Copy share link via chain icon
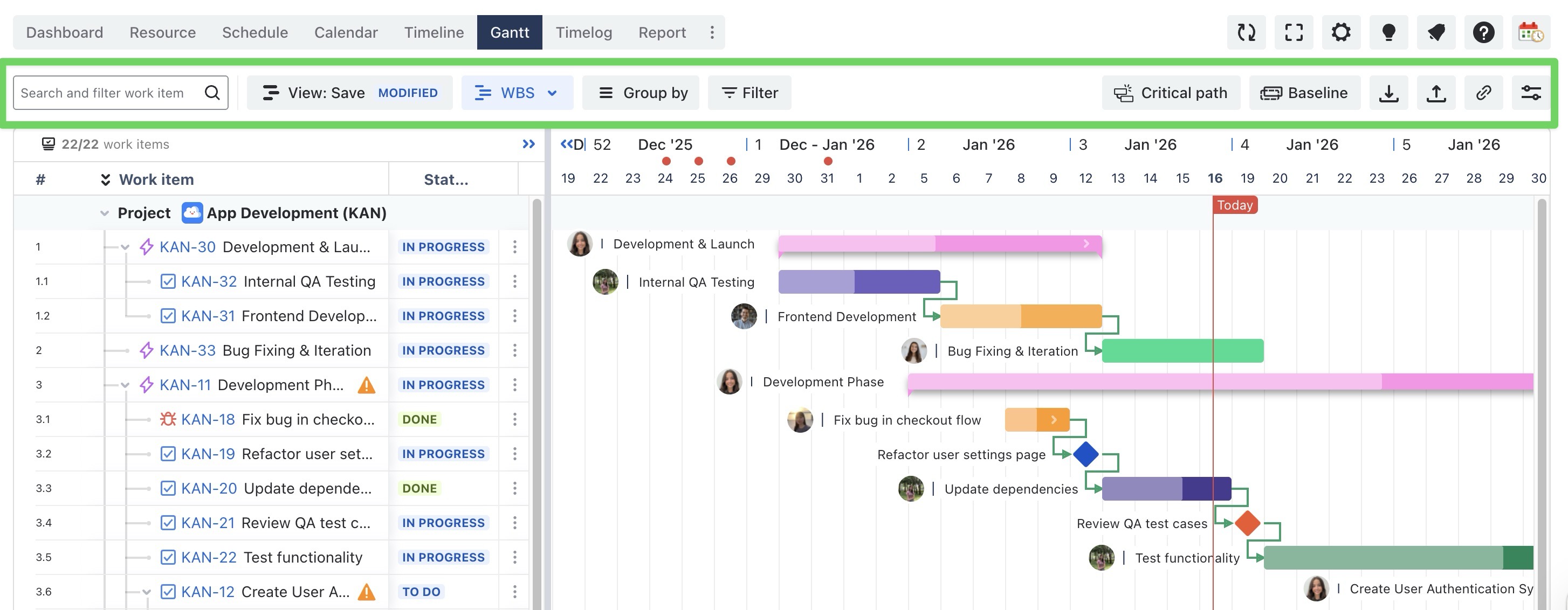The height and width of the screenshot is (610, 1568). 1483,93
